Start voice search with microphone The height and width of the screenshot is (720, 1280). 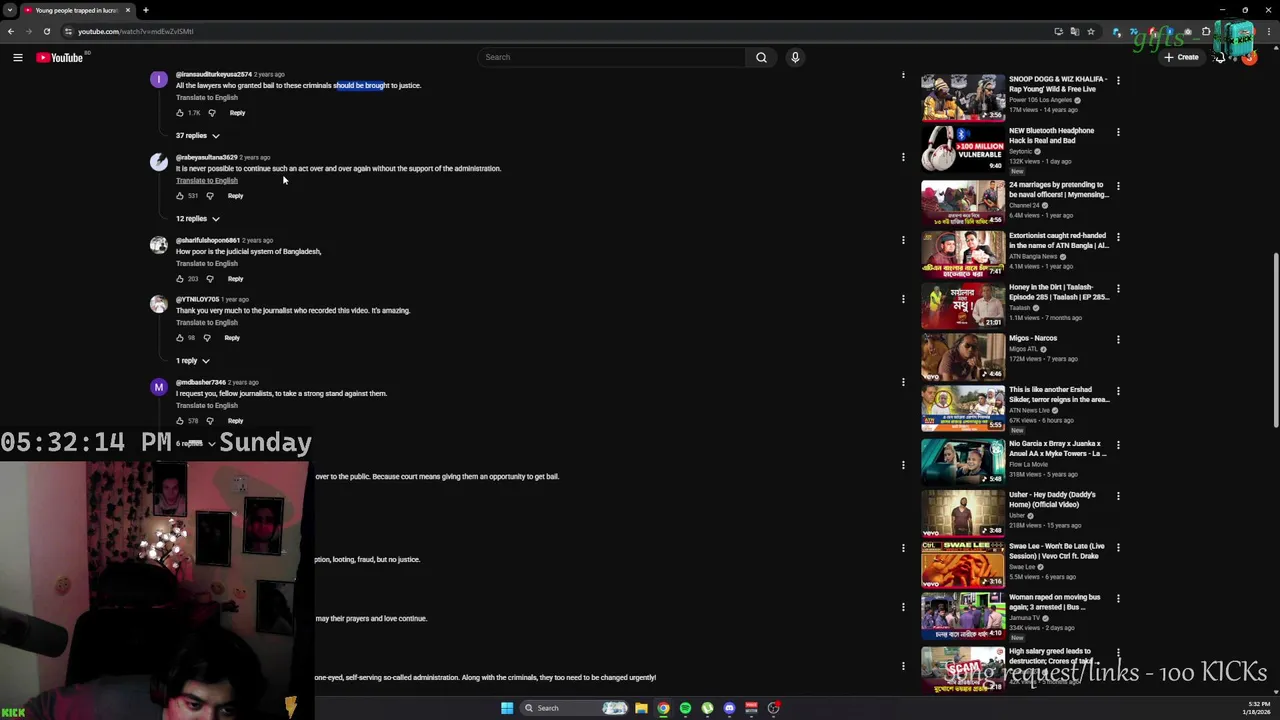tap(795, 57)
